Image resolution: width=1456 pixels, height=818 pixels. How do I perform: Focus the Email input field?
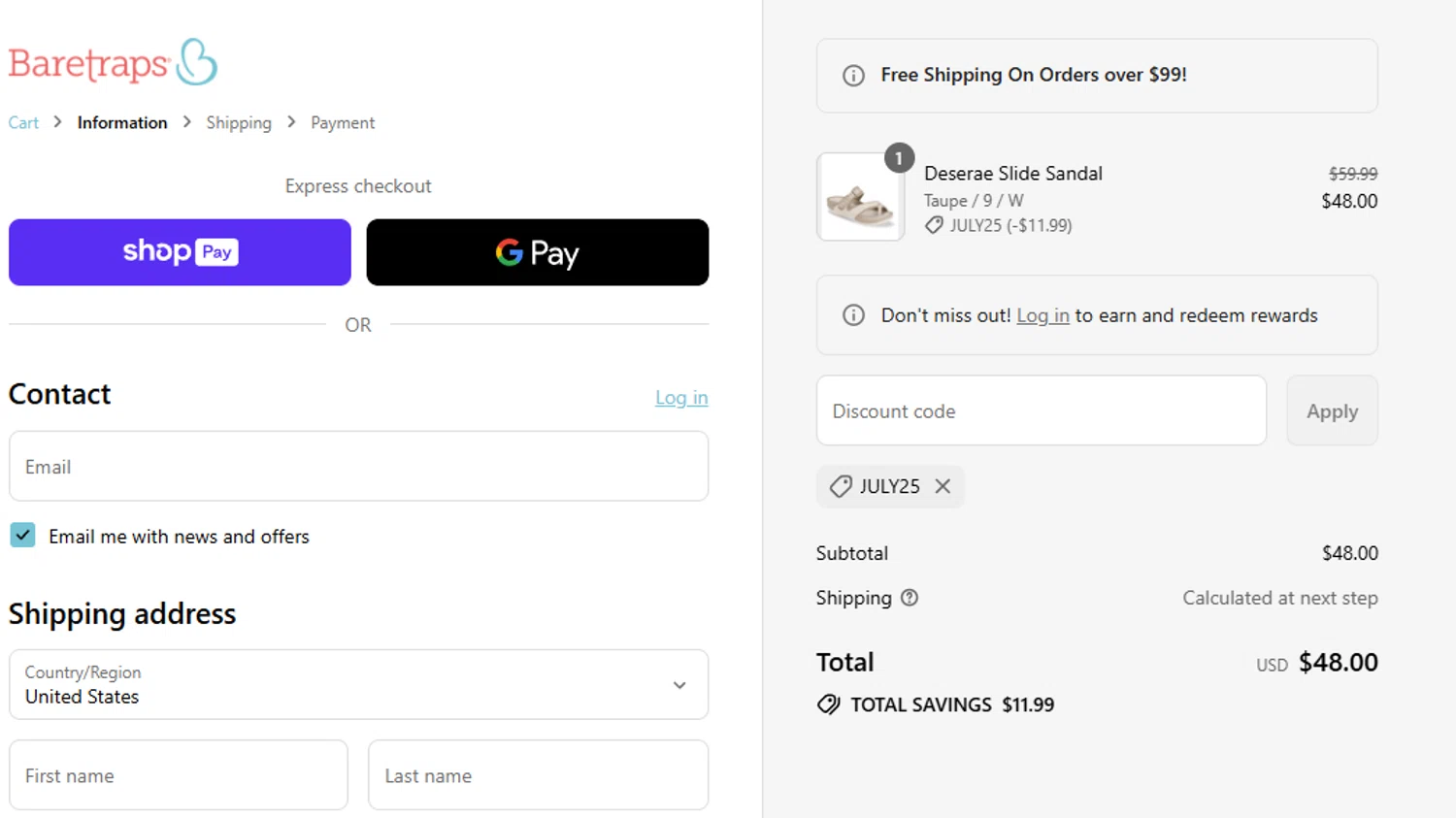click(358, 467)
